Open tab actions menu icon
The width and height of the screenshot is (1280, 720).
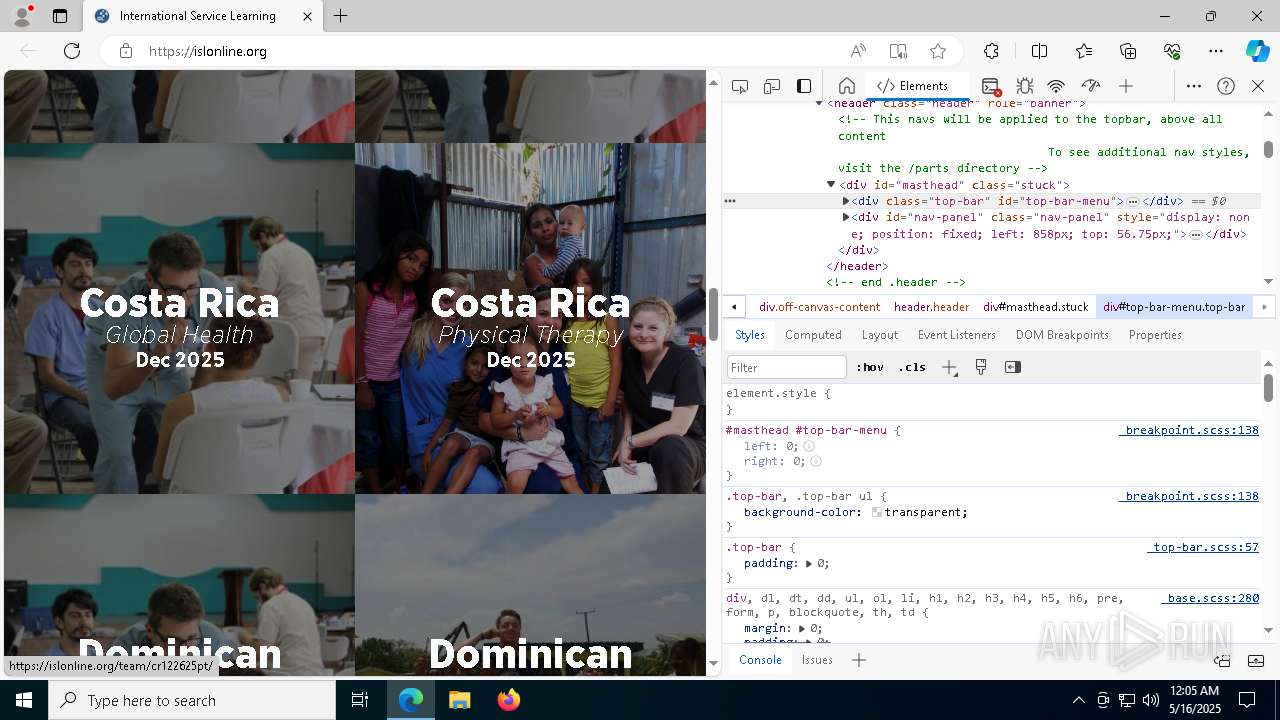(x=60, y=16)
